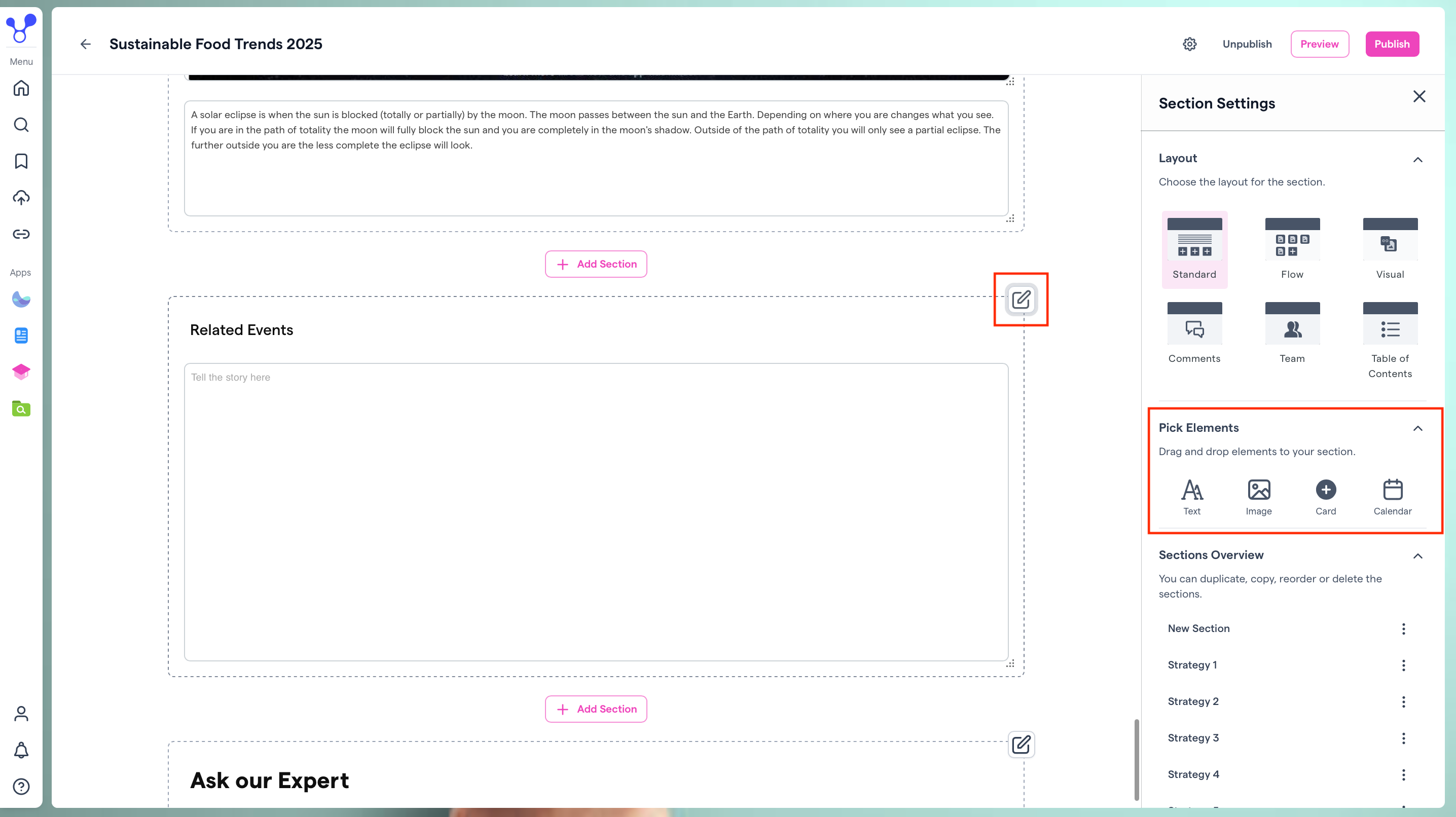Screen dimensions: 1456x817
Task: Edit the Related Events section
Action: pyautogui.click(x=1021, y=300)
